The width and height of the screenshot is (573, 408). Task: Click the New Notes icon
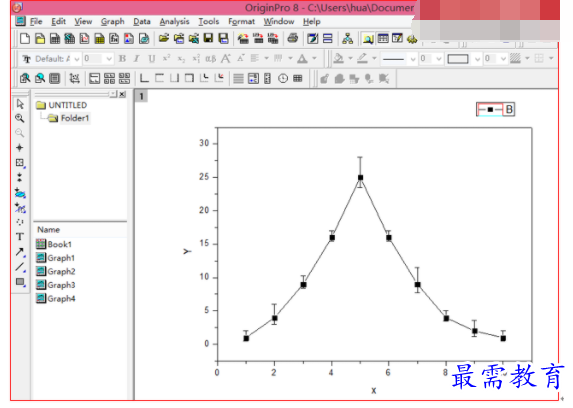point(144,38)
